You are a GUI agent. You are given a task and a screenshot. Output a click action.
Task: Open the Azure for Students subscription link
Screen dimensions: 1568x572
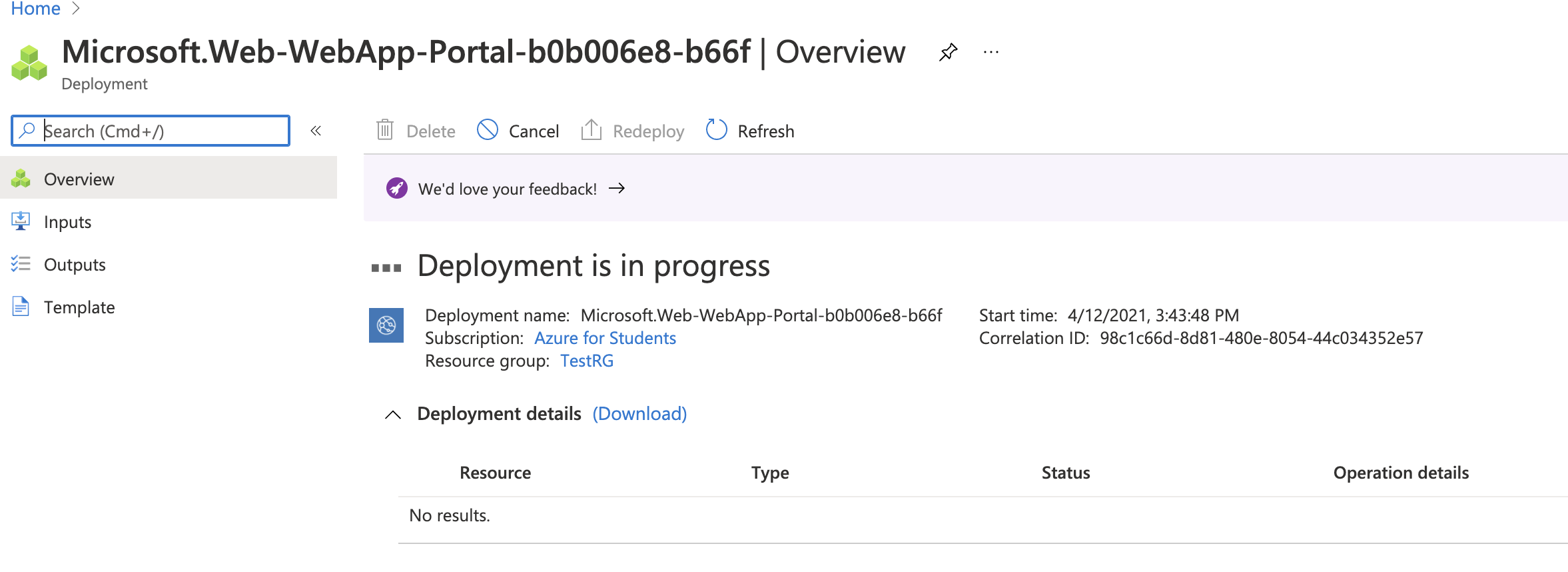click(605, 338)
